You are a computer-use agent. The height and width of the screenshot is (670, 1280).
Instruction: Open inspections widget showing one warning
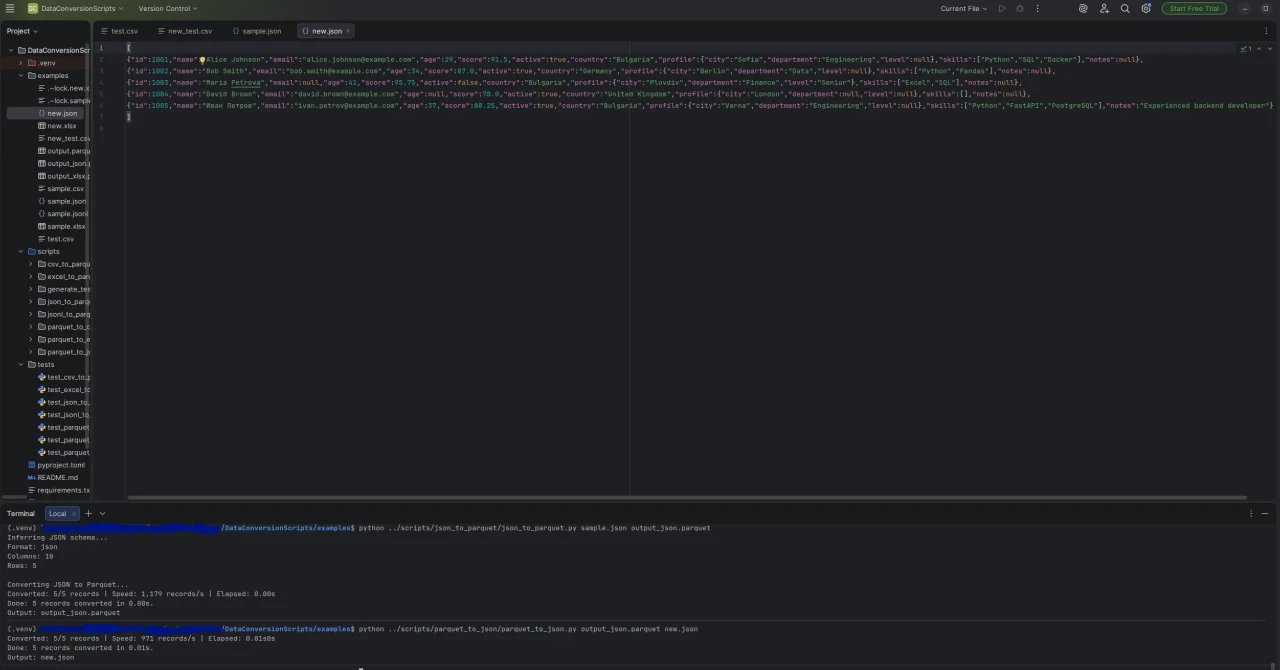[1246, 48]
